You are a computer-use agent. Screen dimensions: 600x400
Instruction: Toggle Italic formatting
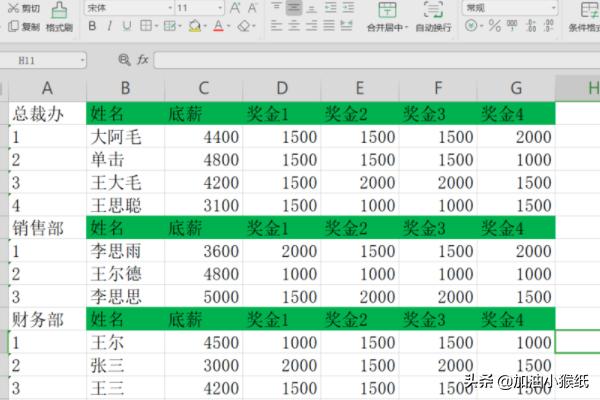point(110,26)
